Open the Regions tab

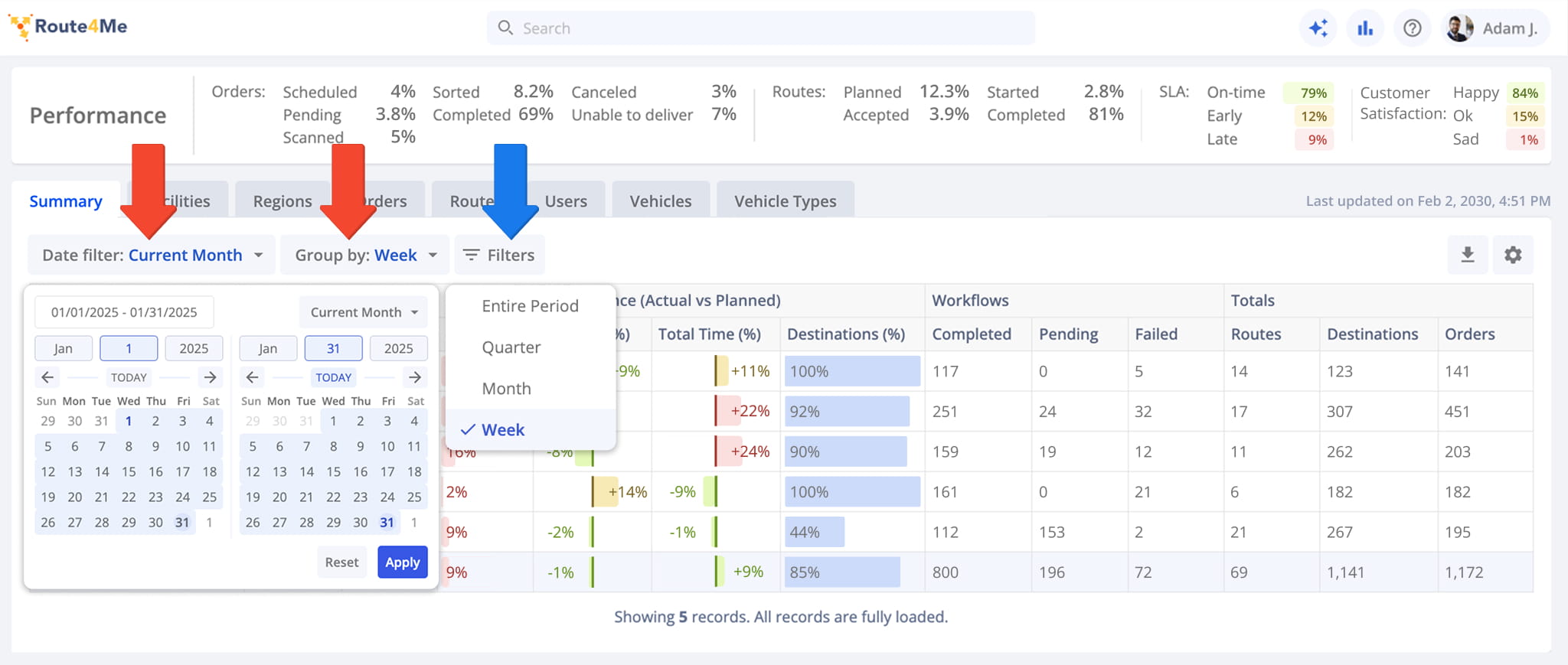[x=283, y=201]
